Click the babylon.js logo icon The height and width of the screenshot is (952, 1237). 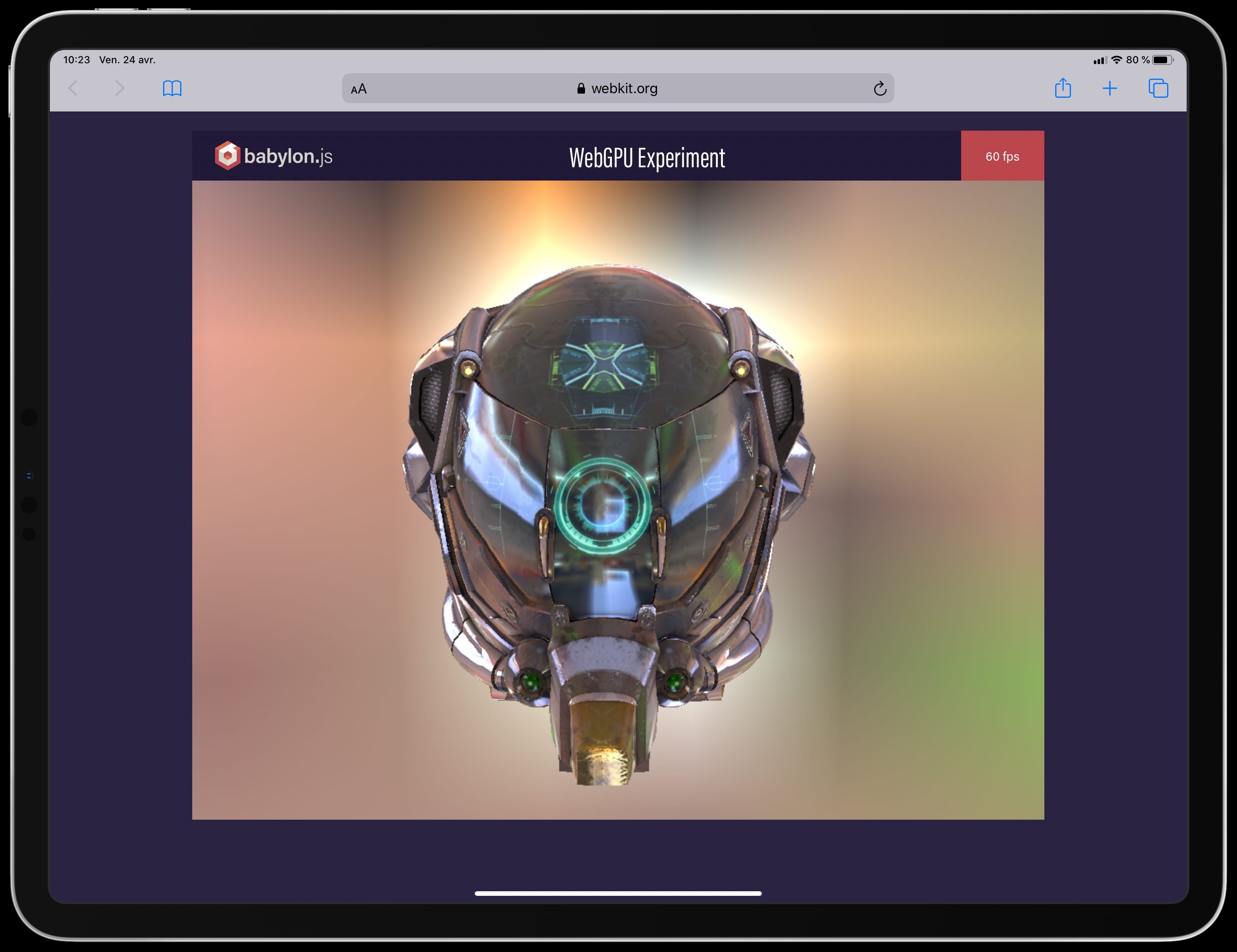point(228,156)
